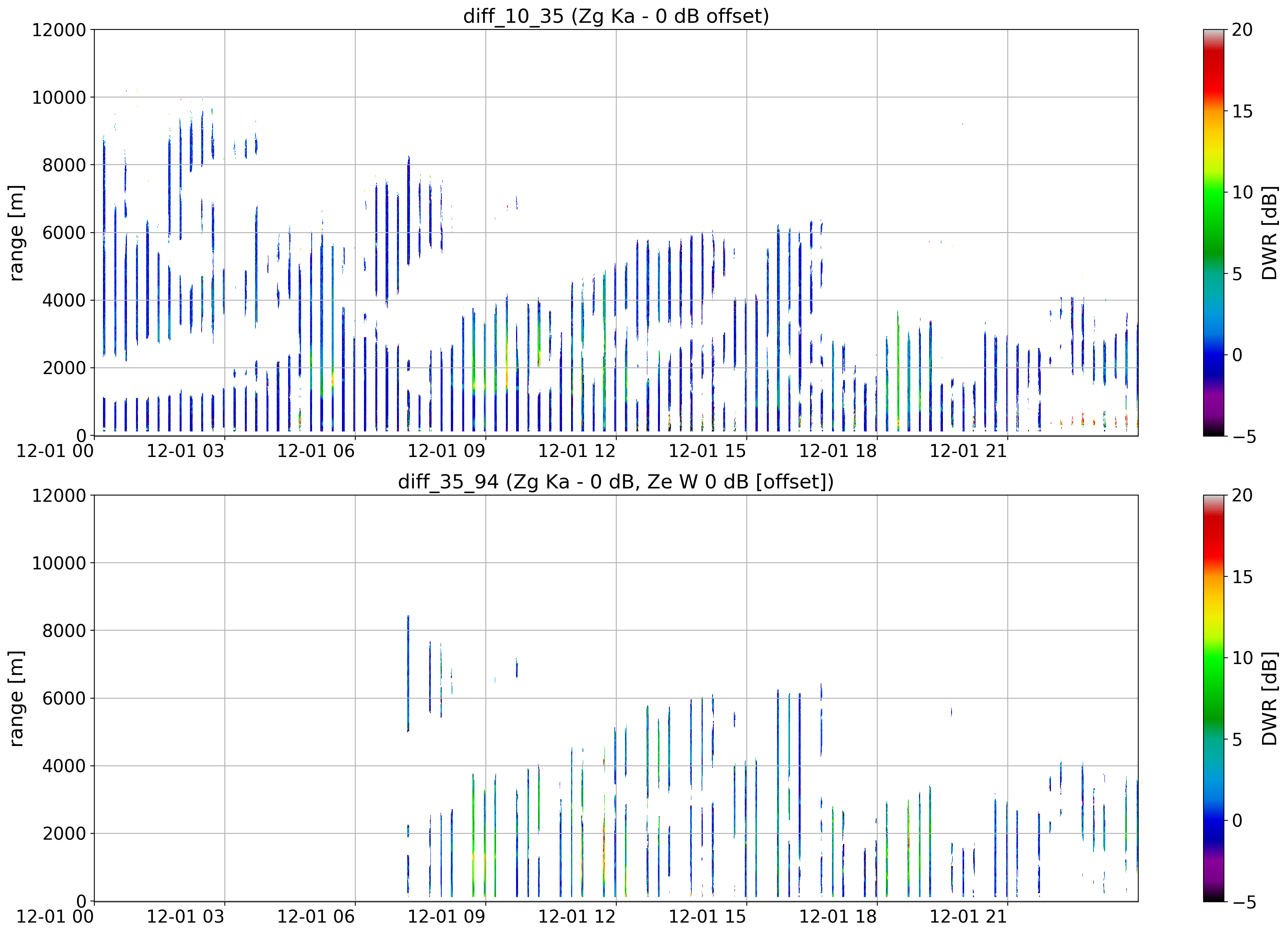Click the time label '12-01 06' under the diff_35_94 plot
The image size is (1288, 934).
[x=316, y=917]
